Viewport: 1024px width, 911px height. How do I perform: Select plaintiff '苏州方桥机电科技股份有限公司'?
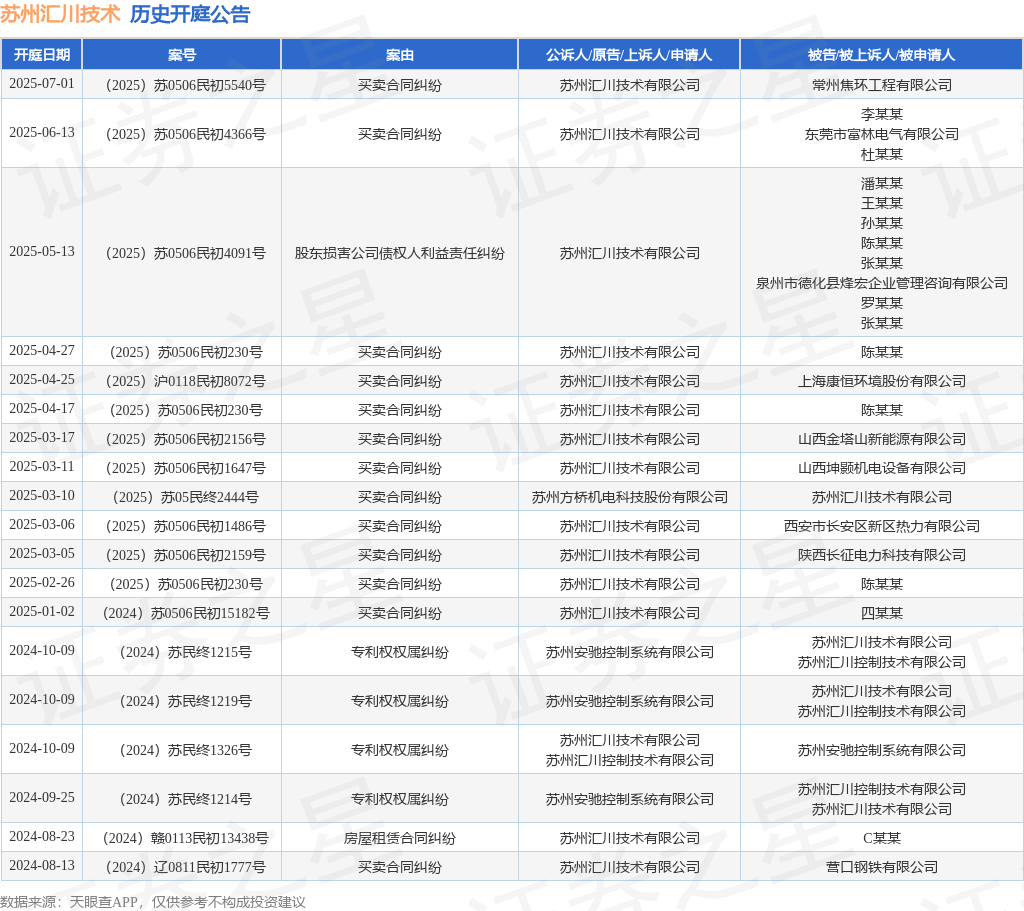[x=629, y=497]
